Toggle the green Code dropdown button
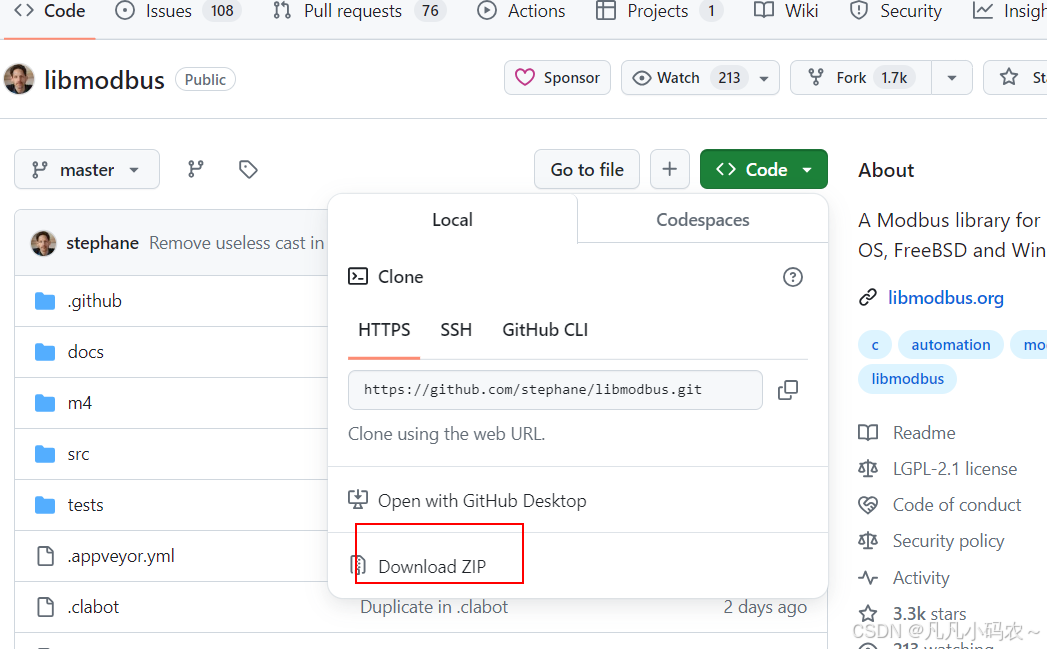Viewport: 1047px width, 649px height. (764, 170)
